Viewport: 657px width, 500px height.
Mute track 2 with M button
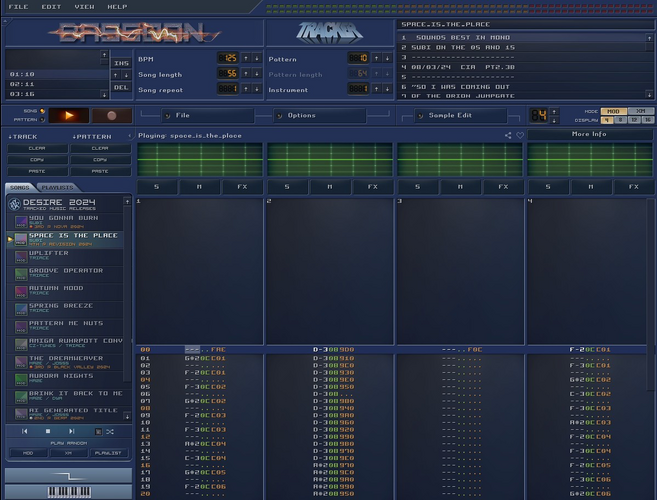pyautogui.click(x=330, y=187)
